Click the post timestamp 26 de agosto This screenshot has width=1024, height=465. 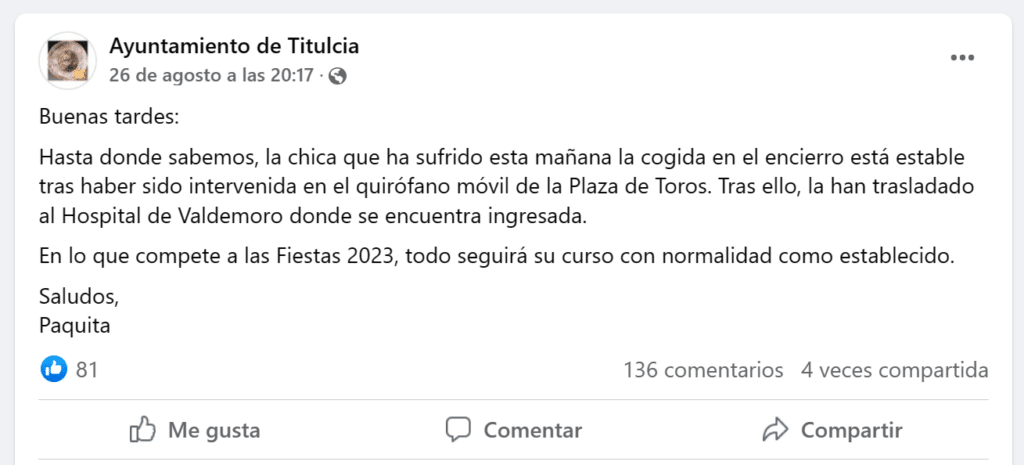pyautogui.click(x=211, y=75)
